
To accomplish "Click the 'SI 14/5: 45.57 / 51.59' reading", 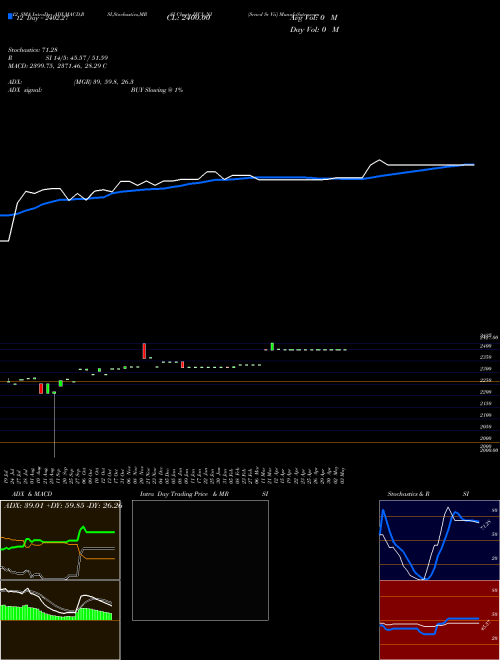I will (77, 58).
